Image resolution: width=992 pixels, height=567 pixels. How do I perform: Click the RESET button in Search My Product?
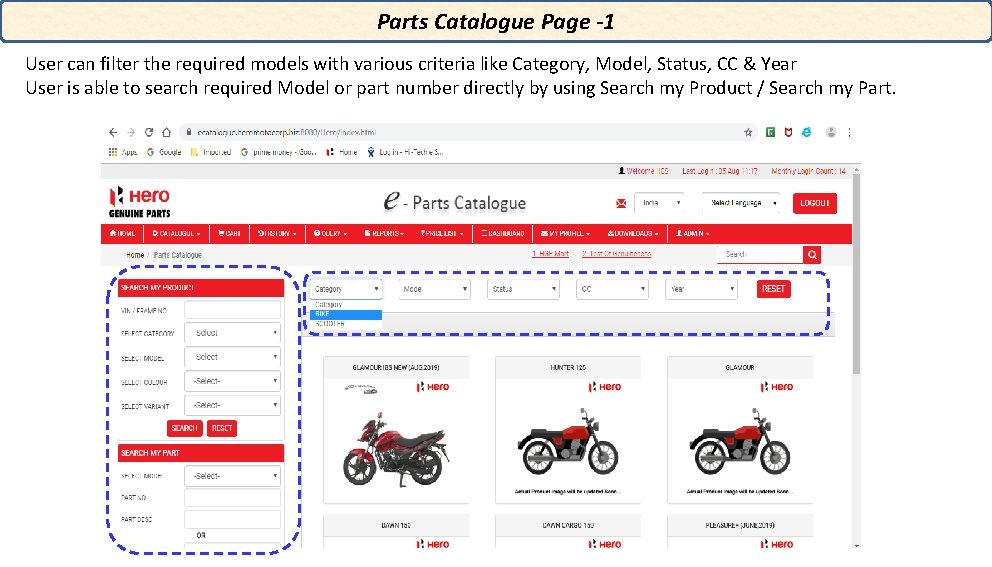(x=221, y=428)
